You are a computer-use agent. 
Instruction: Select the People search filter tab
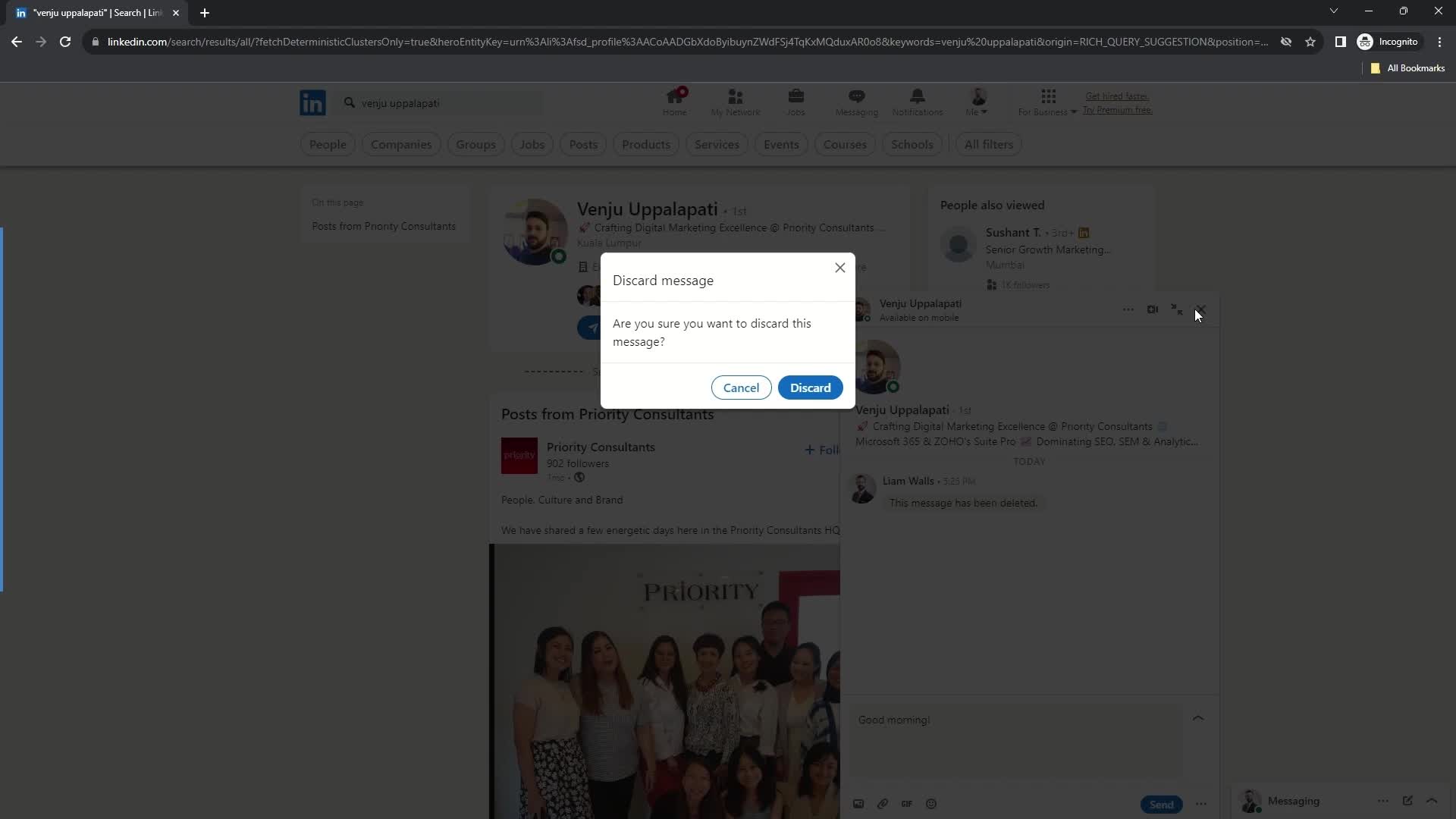pos(327,144)
